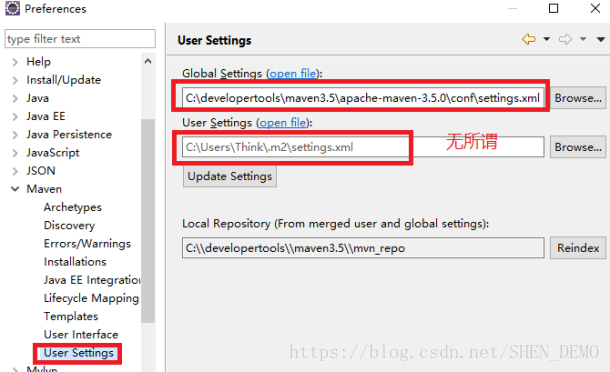
Task: Click the tree scrollbar up arrow
Action: [x=148, y=61]
